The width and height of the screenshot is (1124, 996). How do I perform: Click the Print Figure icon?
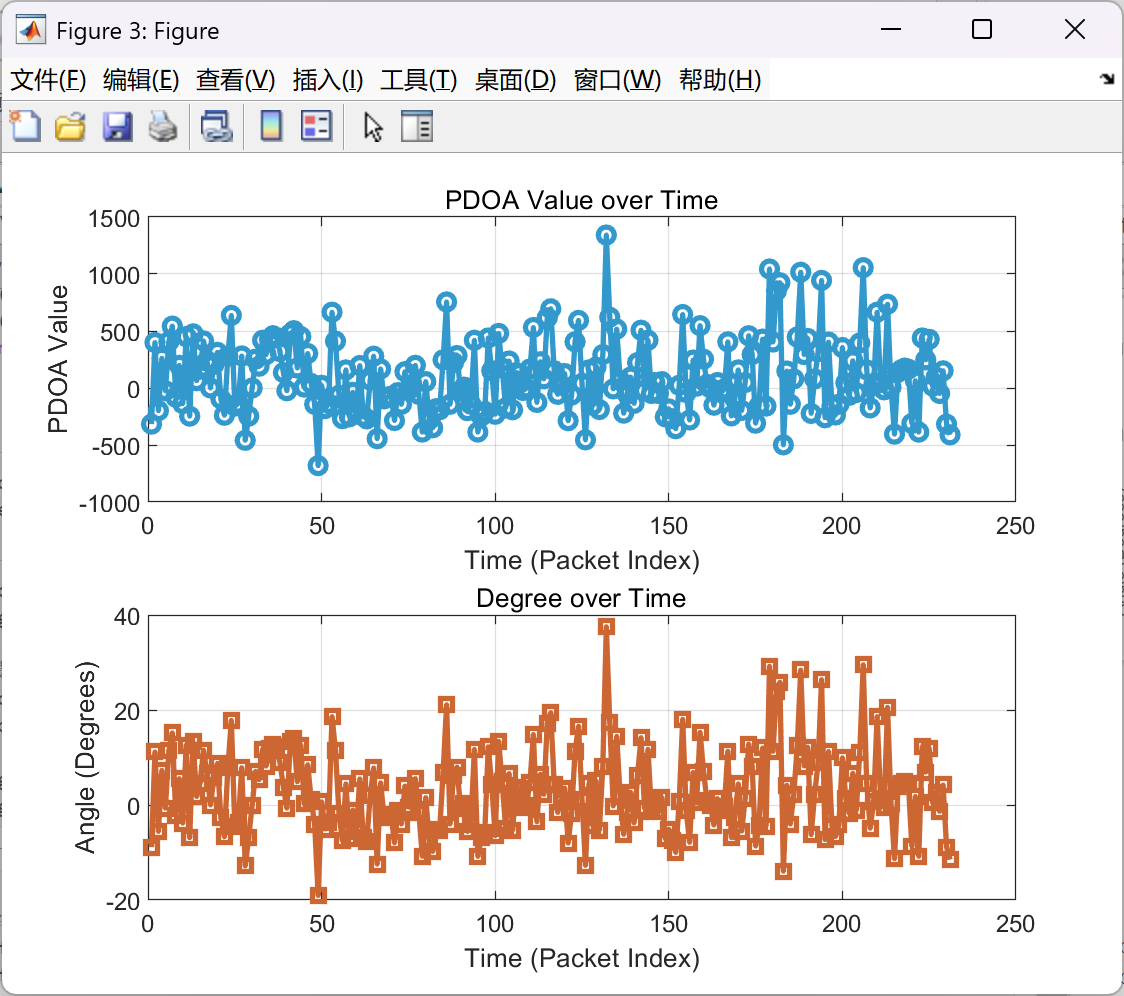tap(163, 126)
